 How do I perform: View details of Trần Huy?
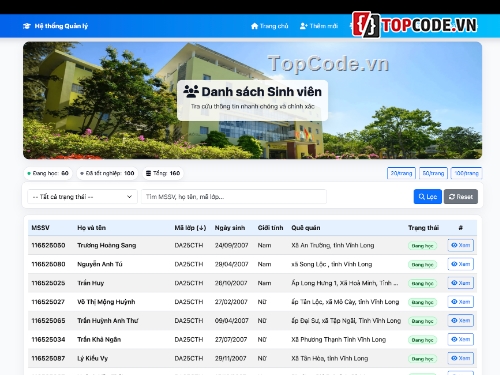tap(460, 283)
